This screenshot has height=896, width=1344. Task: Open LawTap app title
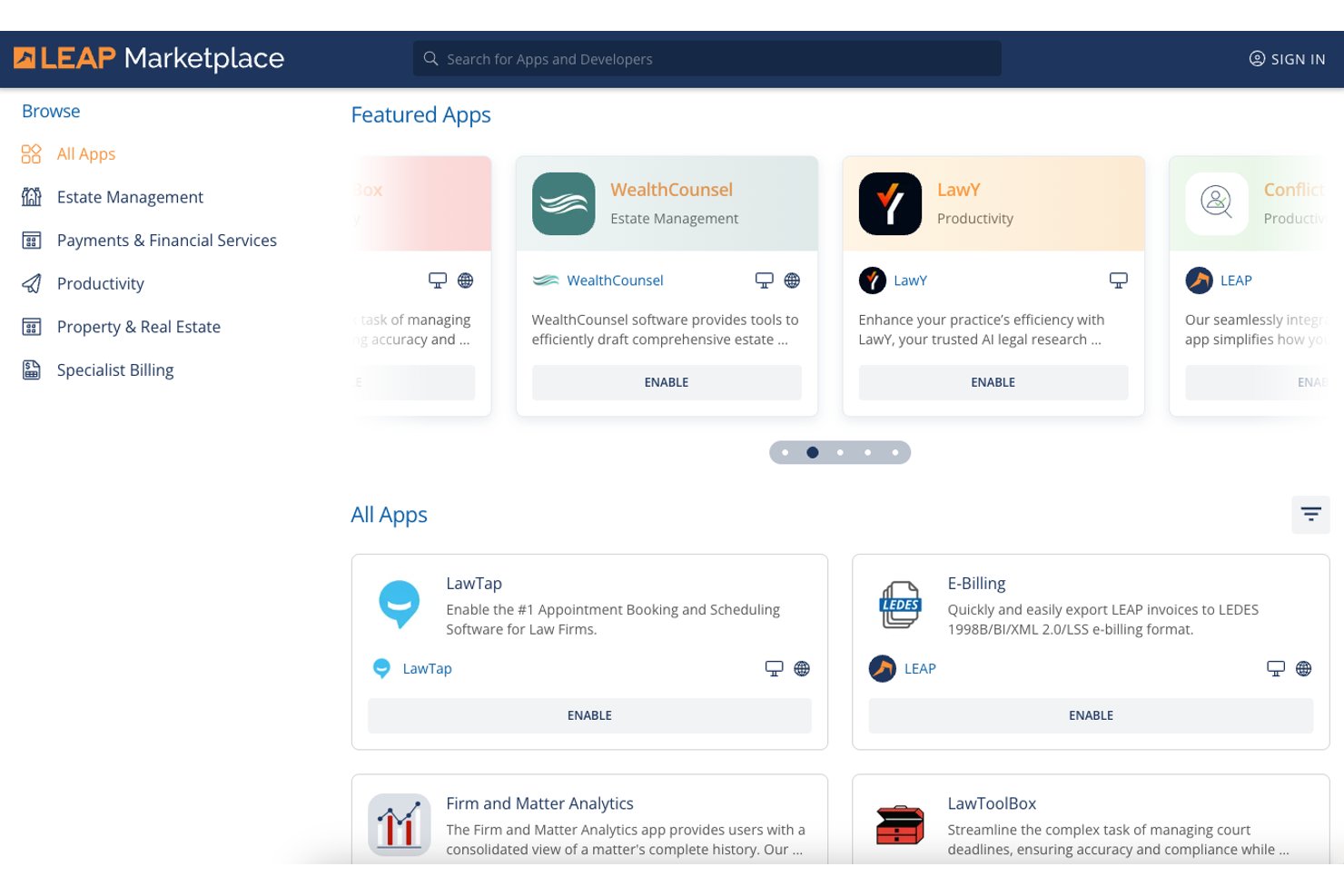[474, 584]
